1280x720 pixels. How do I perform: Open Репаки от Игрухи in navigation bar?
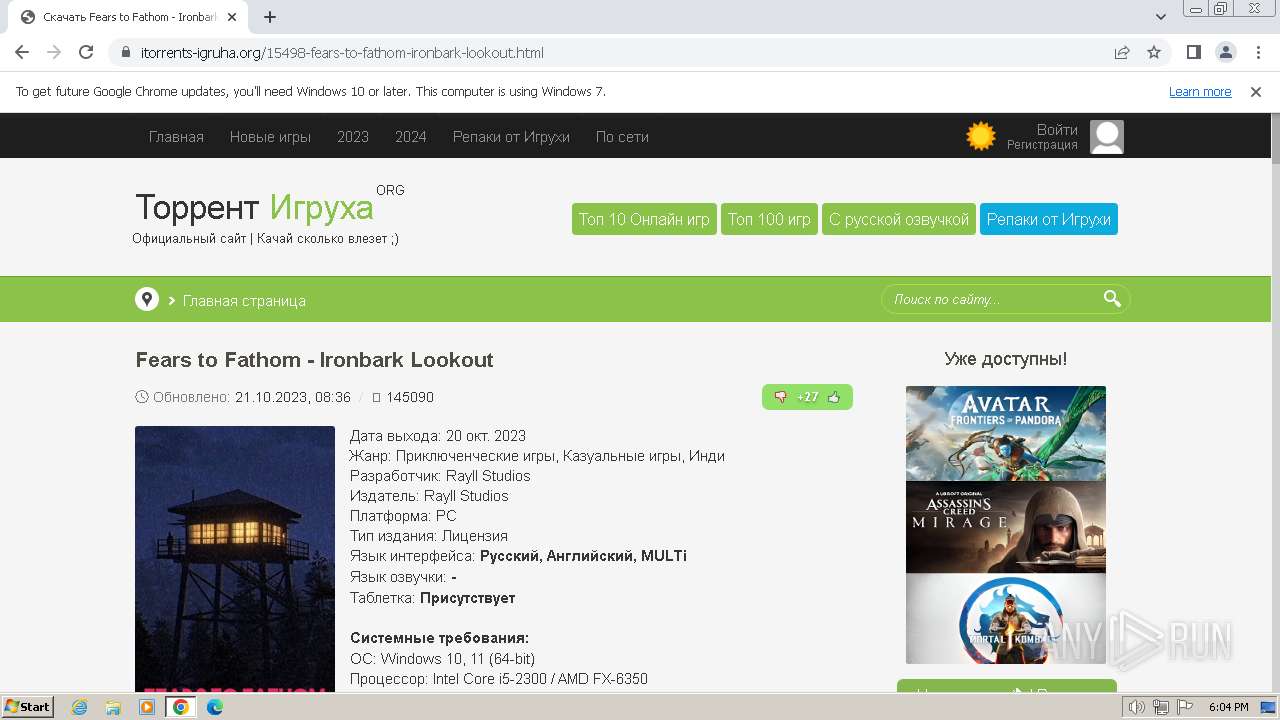point(511,137)
